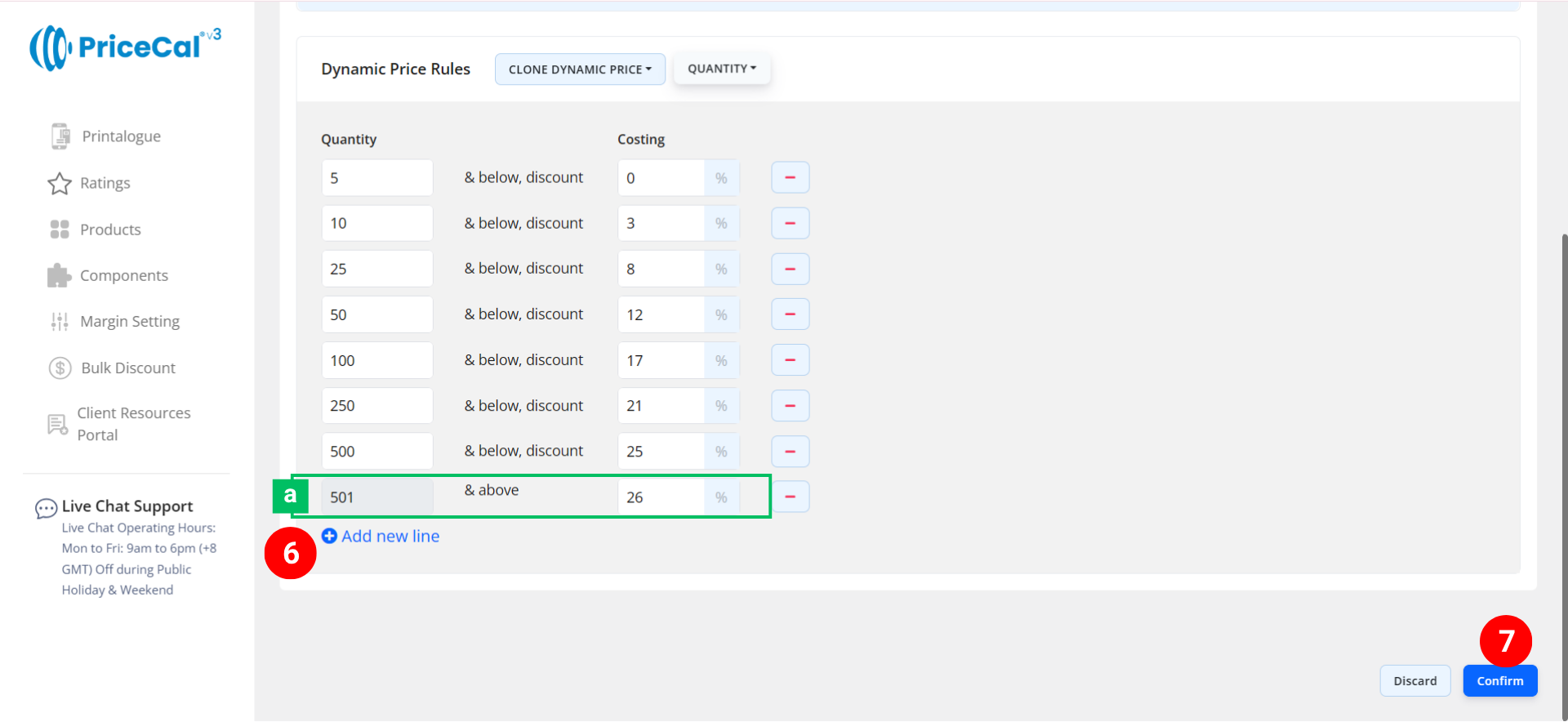Click the Discard button
Viewport: 1568px width, 722px height.
[1414, 681]
